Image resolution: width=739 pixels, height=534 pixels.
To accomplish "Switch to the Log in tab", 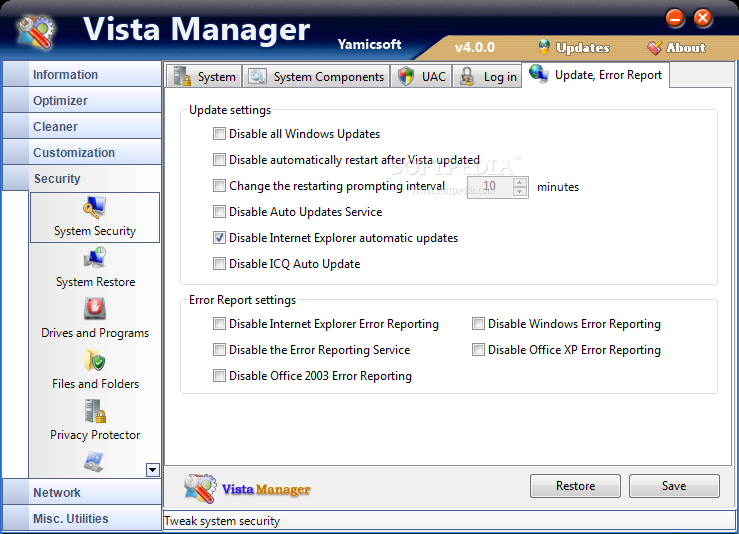I will [487, 76].
